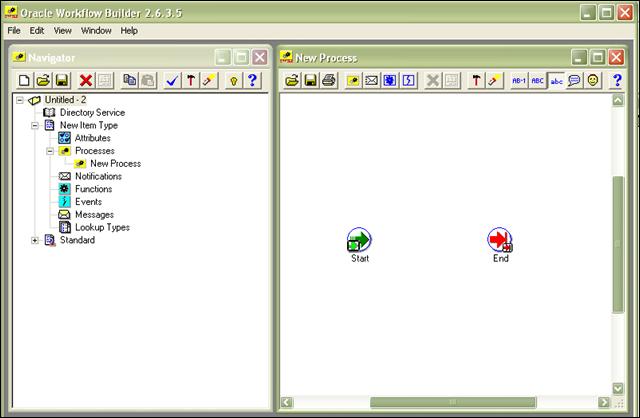The image size is (640, 418).
Task: Toggle the smiley face Performer display icon
Action: (593, 80)
